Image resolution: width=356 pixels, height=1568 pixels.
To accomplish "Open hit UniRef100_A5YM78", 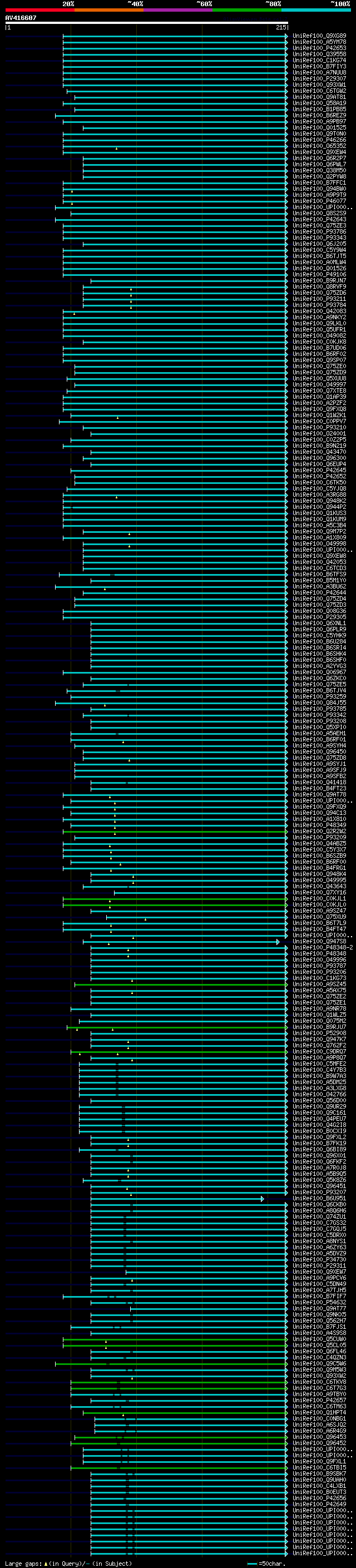I will (x=319, y=42).
